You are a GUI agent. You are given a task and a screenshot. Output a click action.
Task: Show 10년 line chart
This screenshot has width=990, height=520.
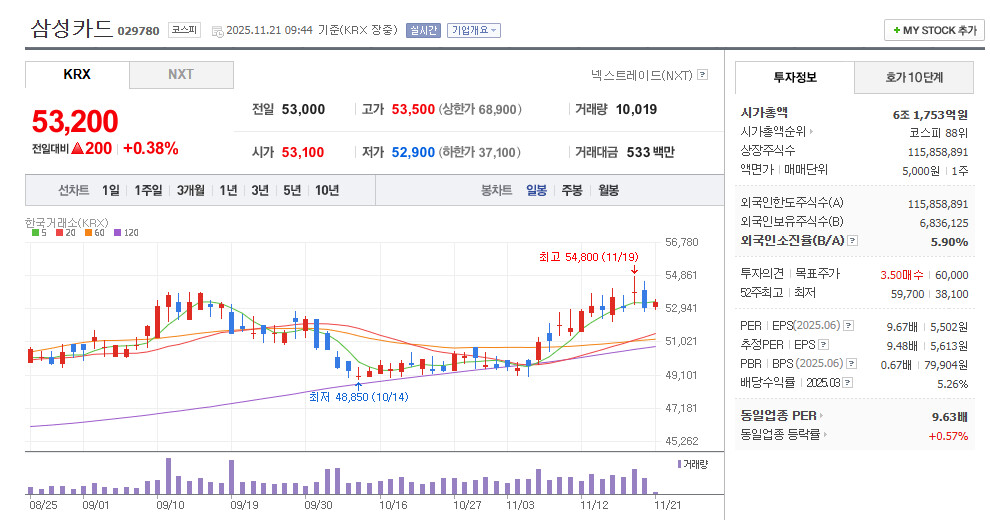tap(327, 190)
